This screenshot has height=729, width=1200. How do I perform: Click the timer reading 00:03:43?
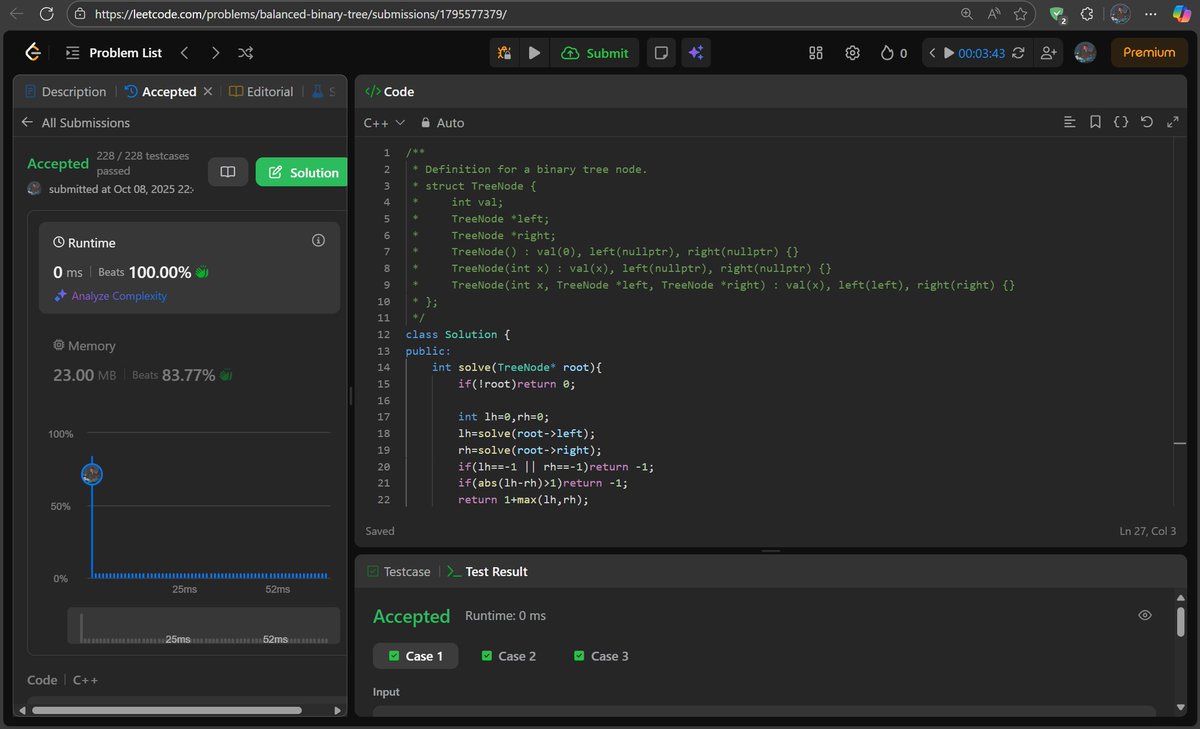[981, 53]
